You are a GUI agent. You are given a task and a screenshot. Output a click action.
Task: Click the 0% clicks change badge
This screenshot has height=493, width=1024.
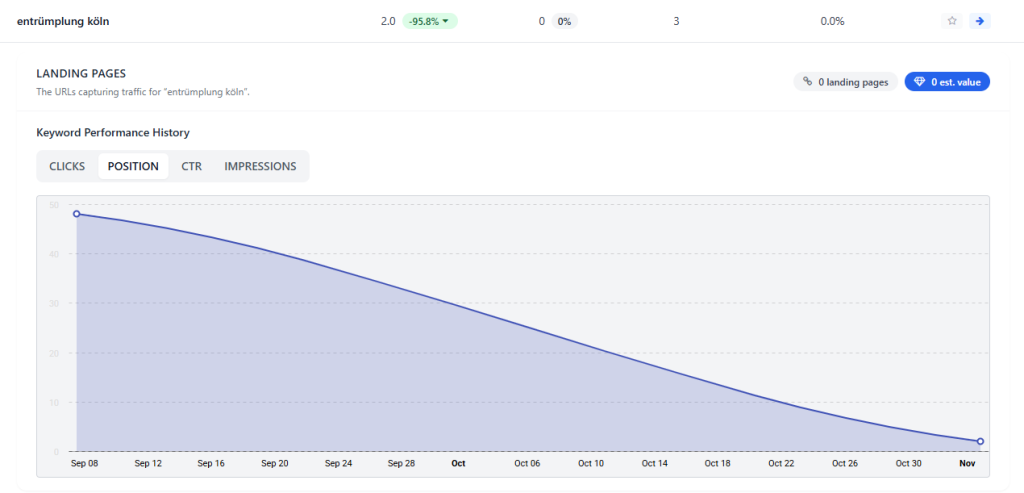(x=564, y=21)
